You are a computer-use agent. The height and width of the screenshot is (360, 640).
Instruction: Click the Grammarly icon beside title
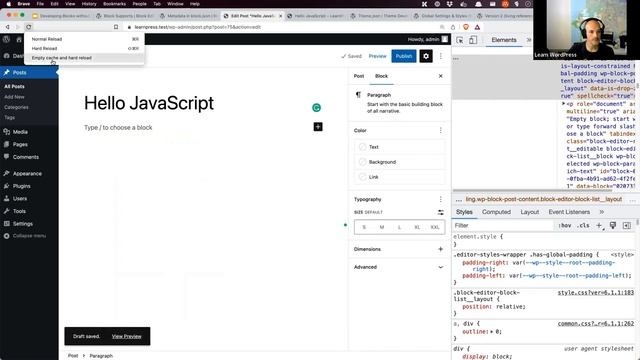coord(316,108)
